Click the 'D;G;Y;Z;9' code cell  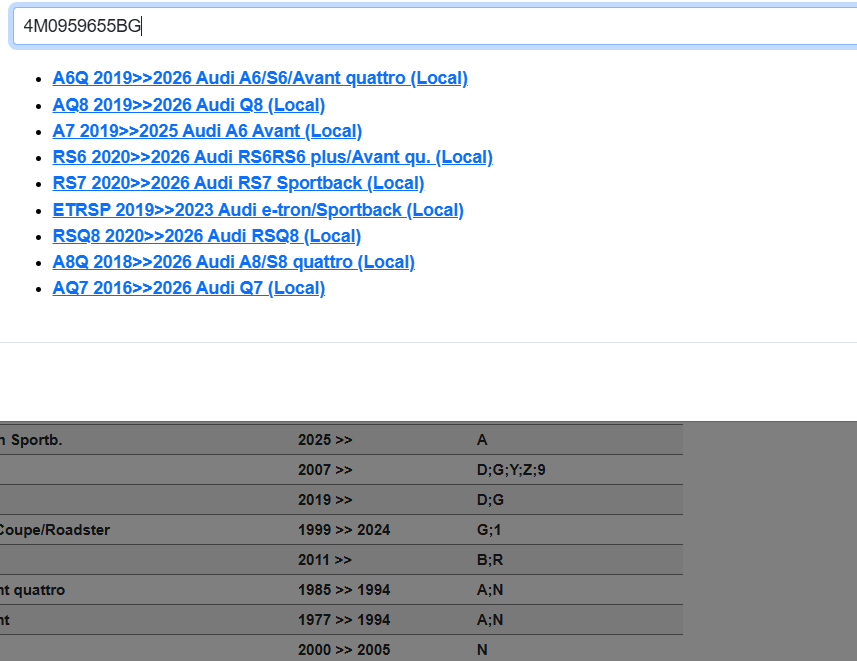tap(511, 470)
